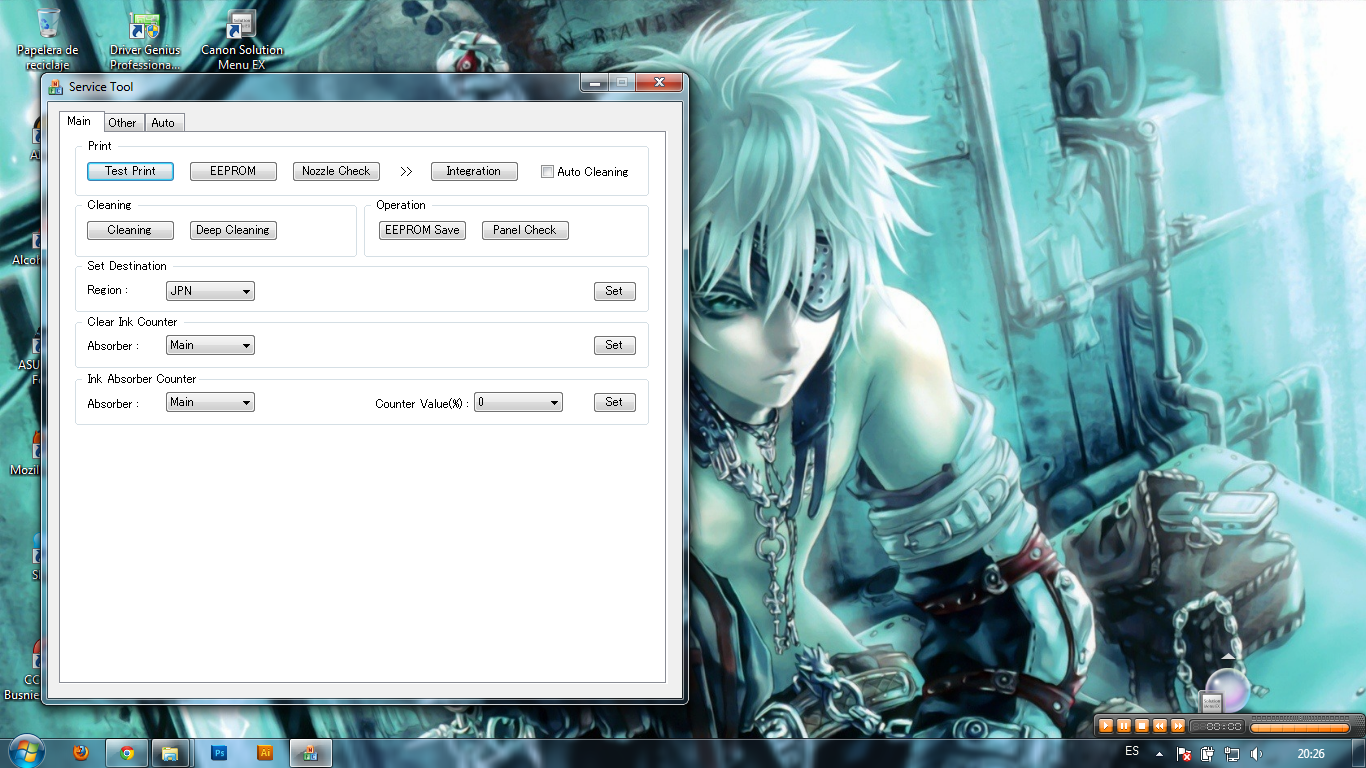Open the Region dropdown showing JPN
Viewport: 1366px width, 768px height.
210,291
